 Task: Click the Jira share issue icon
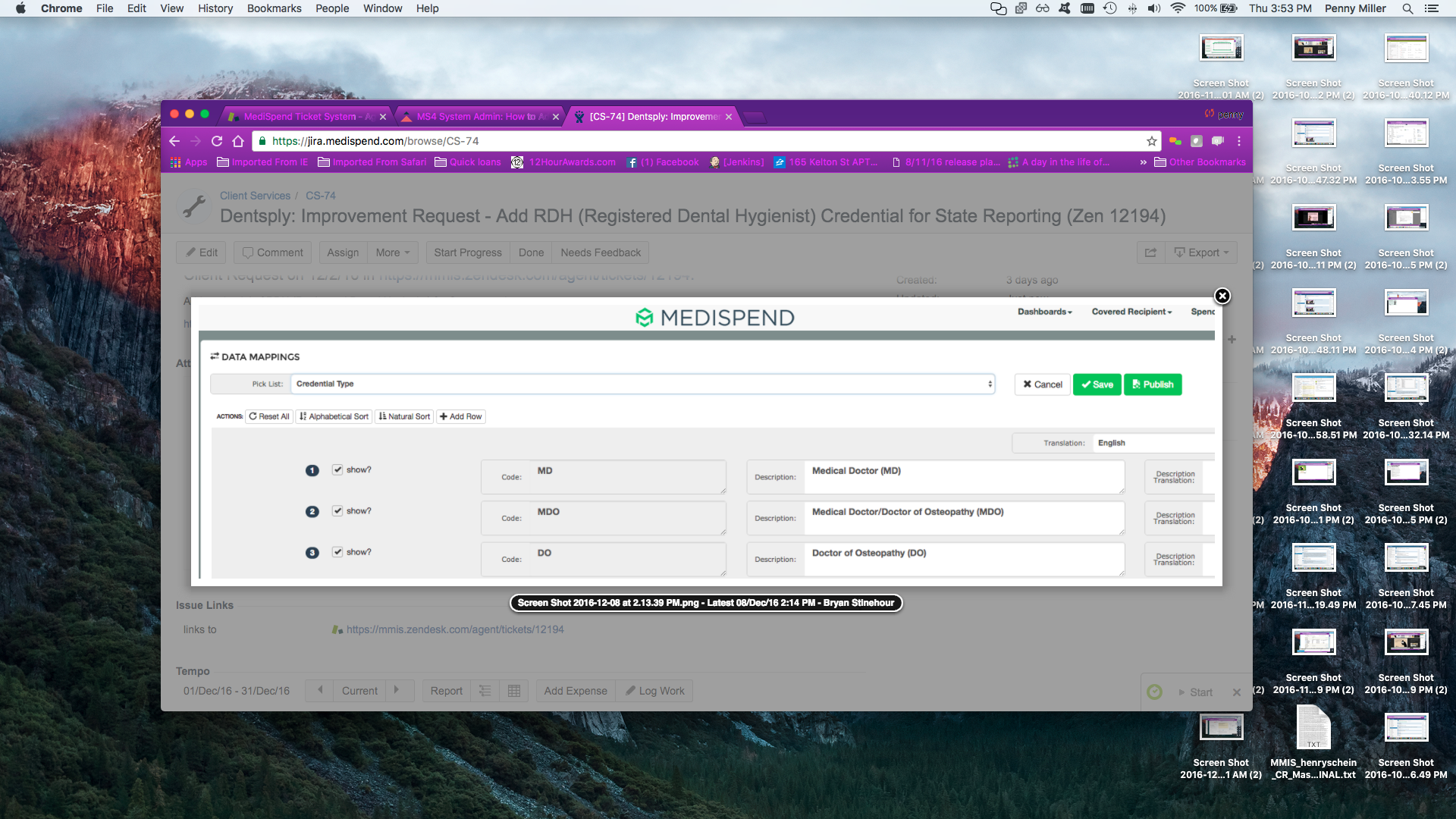pyautogui.click(x=1150, y=253)
